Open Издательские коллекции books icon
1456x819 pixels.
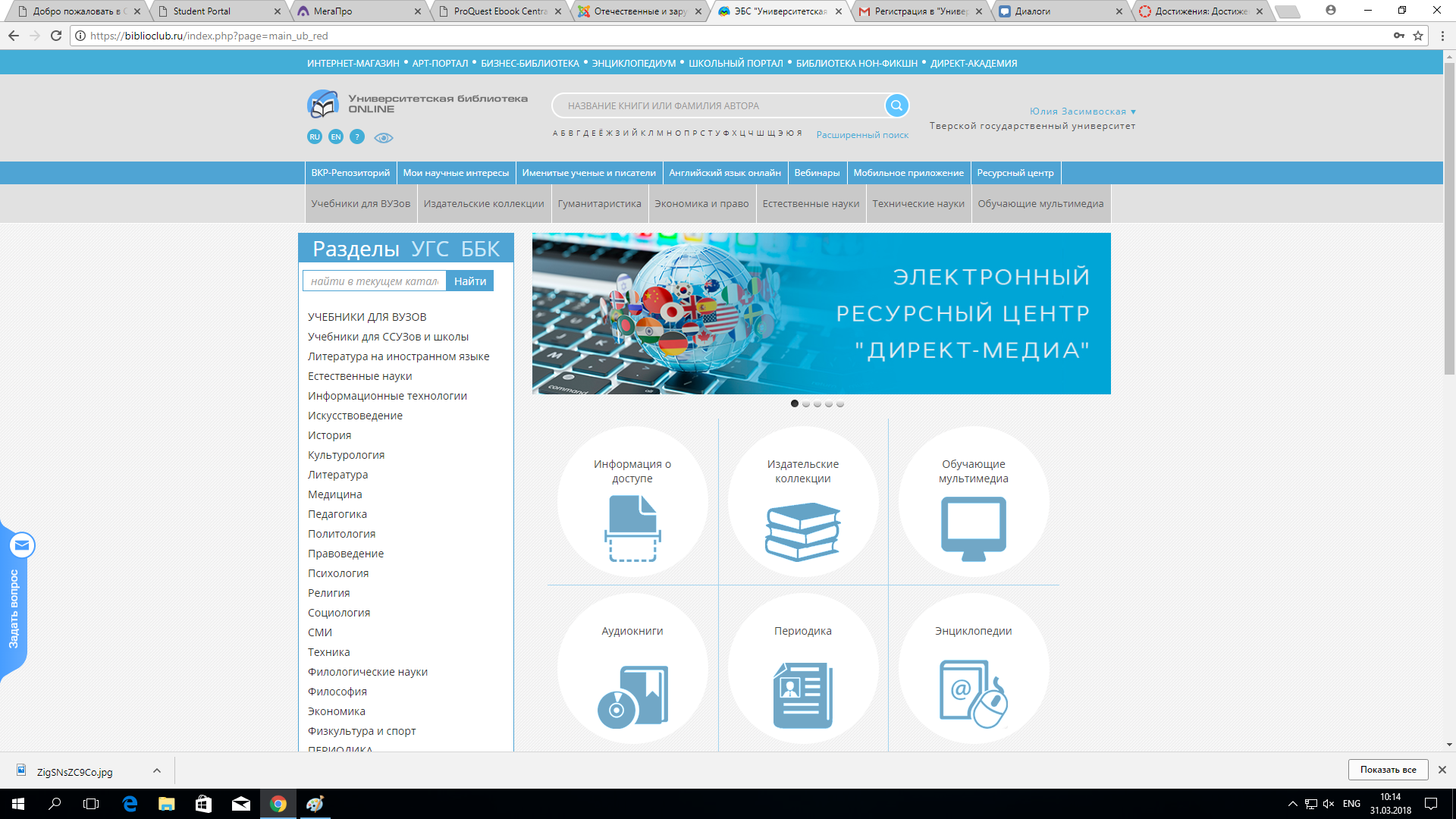(x=802, y=531)
